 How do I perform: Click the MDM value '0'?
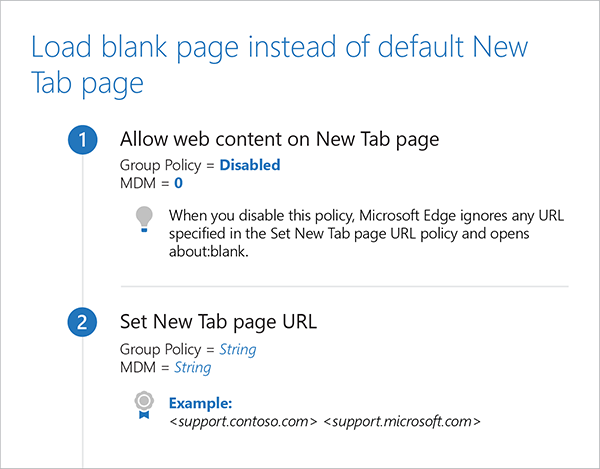pos(176,183)
